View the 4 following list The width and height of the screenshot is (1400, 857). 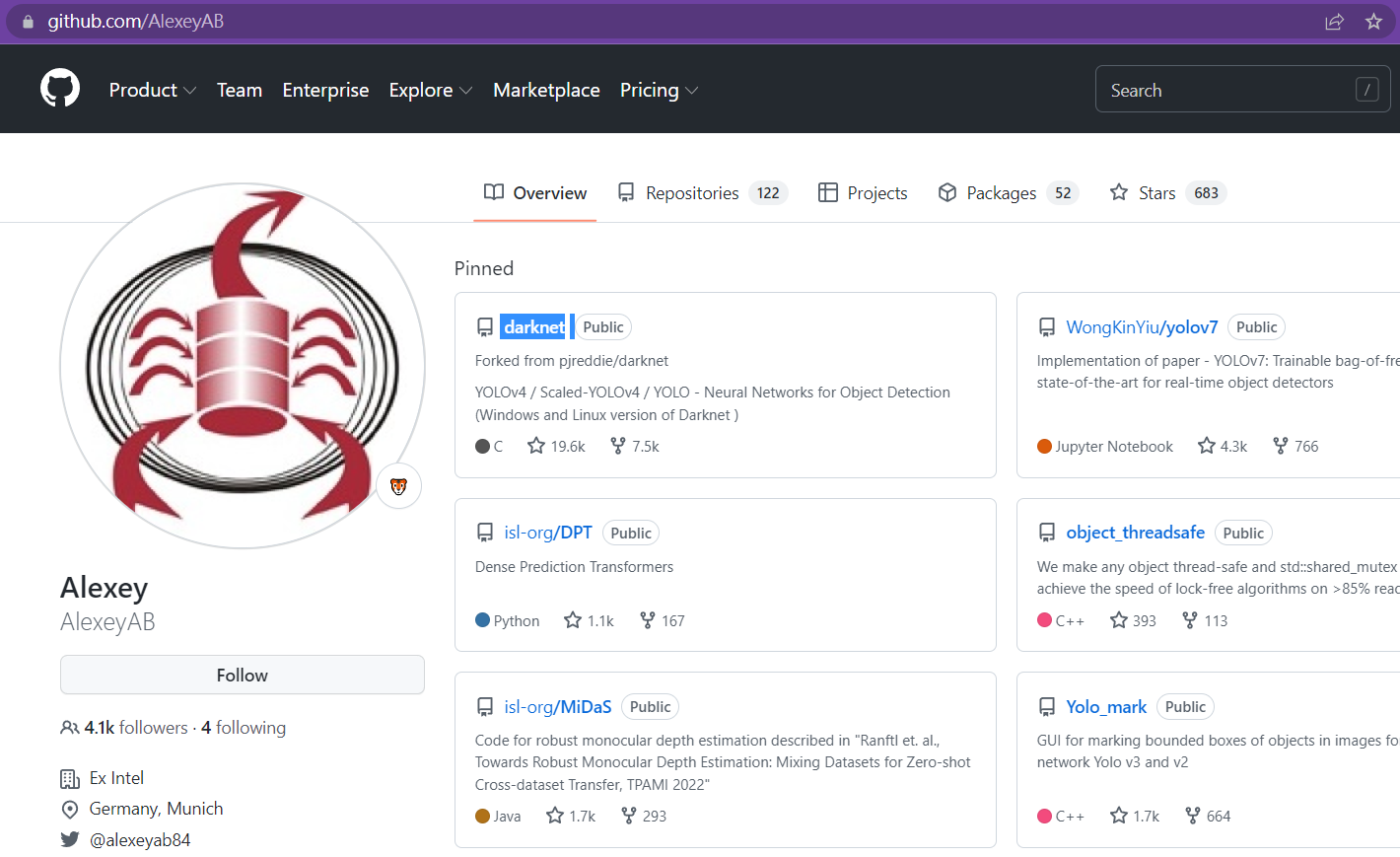click(244, 728)
